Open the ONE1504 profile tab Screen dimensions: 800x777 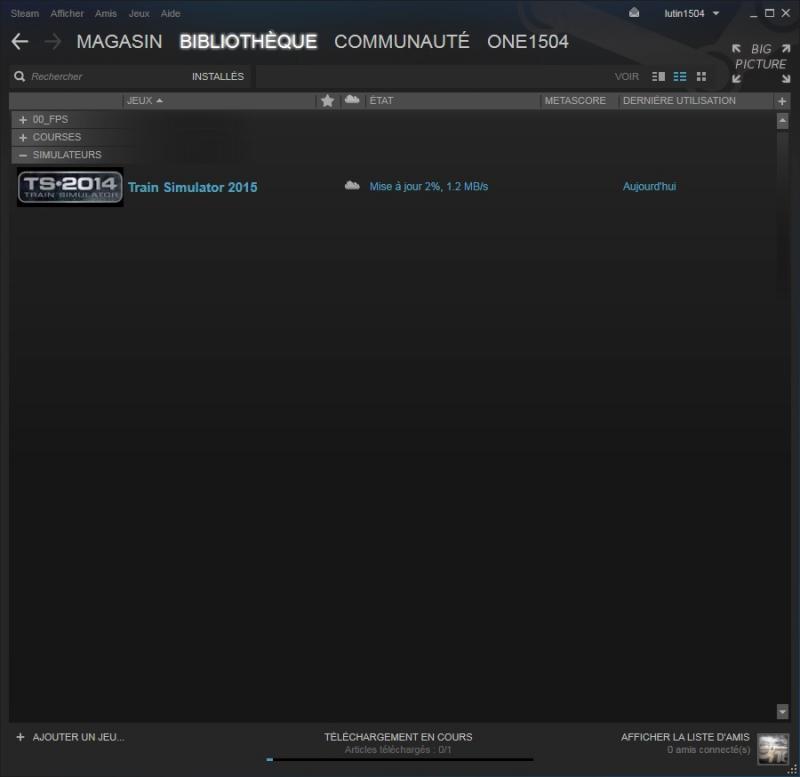(528, 41)
